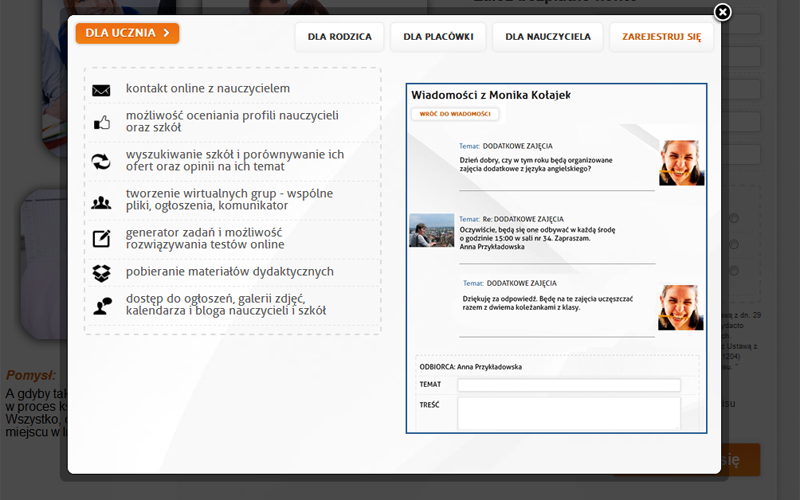
Task: Click the text dostęp do ogłoszeń, galerii zdjęć
Action: 215,298
